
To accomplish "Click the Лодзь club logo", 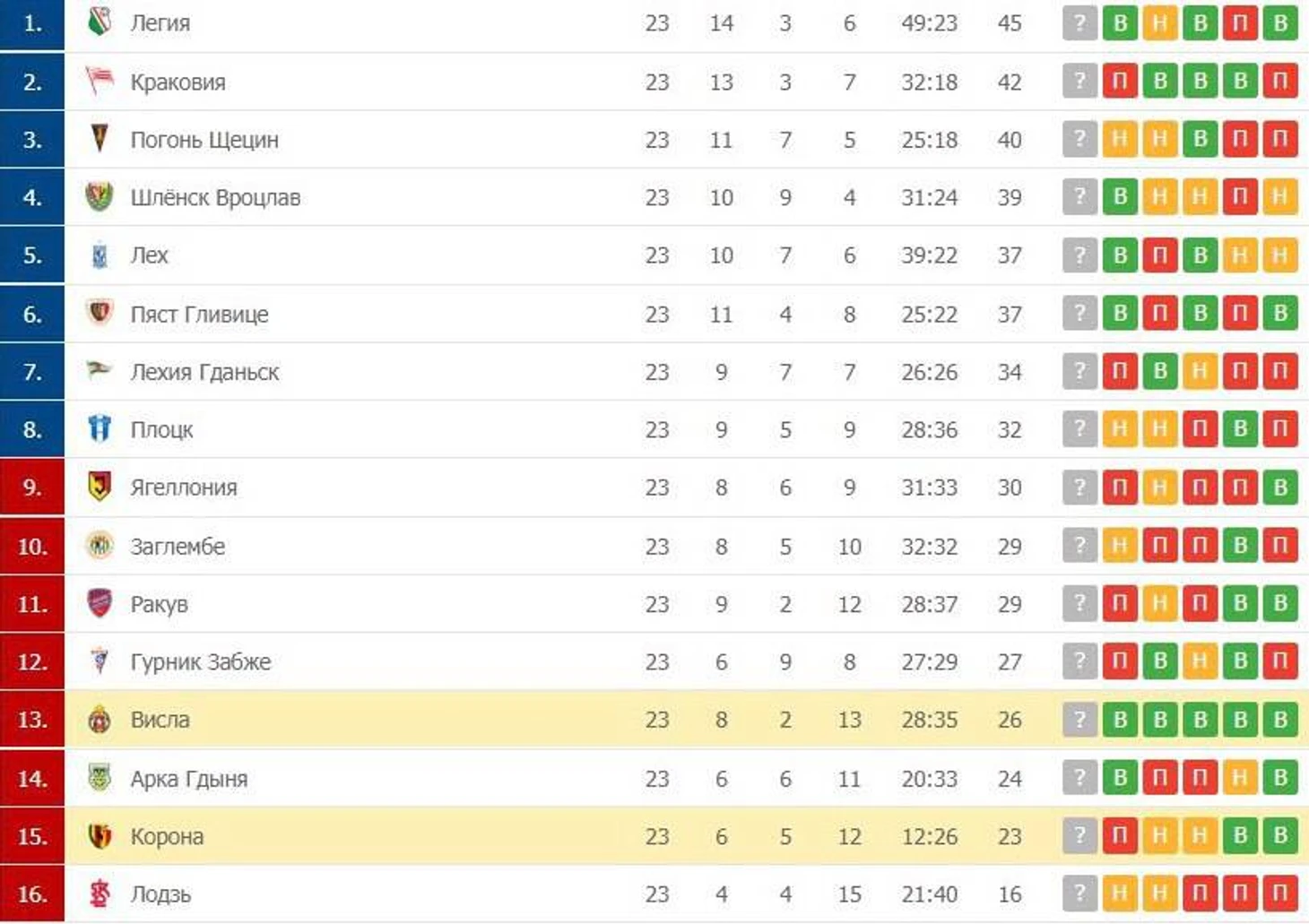I will 100,894.
